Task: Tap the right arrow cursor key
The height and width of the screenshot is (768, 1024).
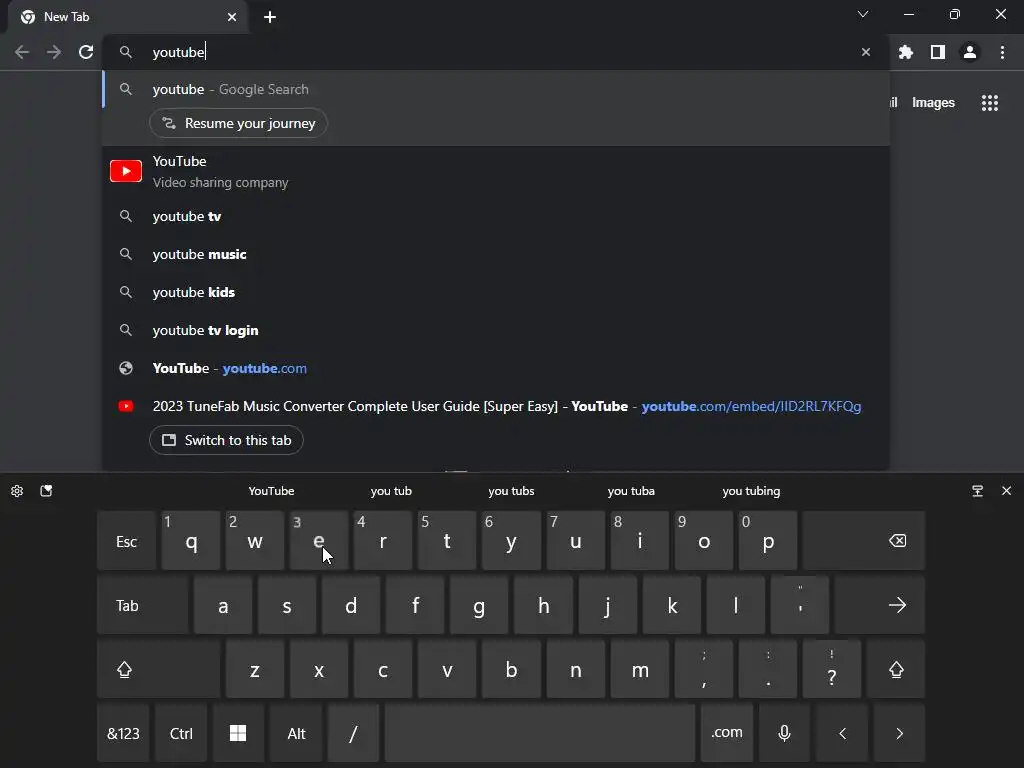Action: [899, 733]
